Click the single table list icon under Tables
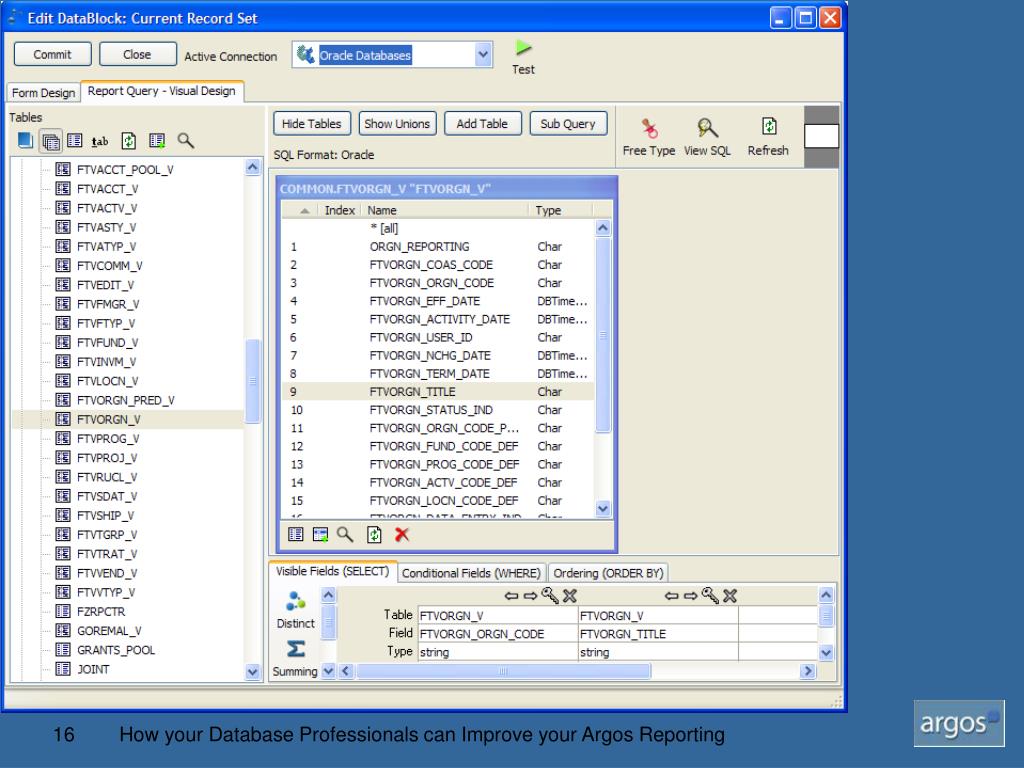Image resolution: width=1024 pixels, height=768 pixels. 75,140
